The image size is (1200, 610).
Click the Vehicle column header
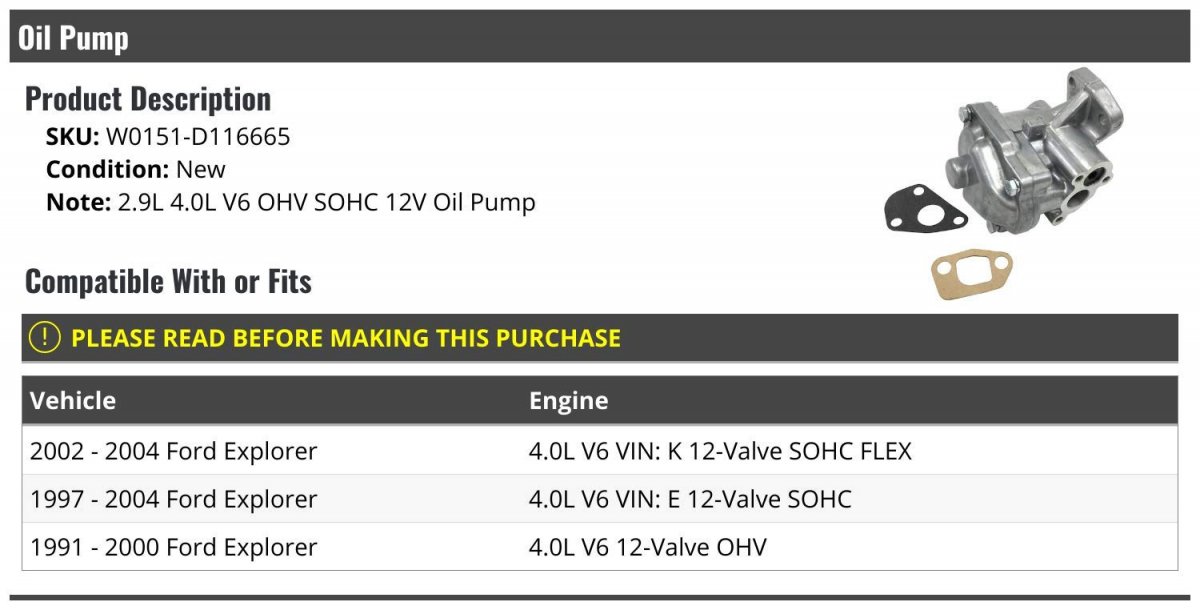click(x=73, y=401)
